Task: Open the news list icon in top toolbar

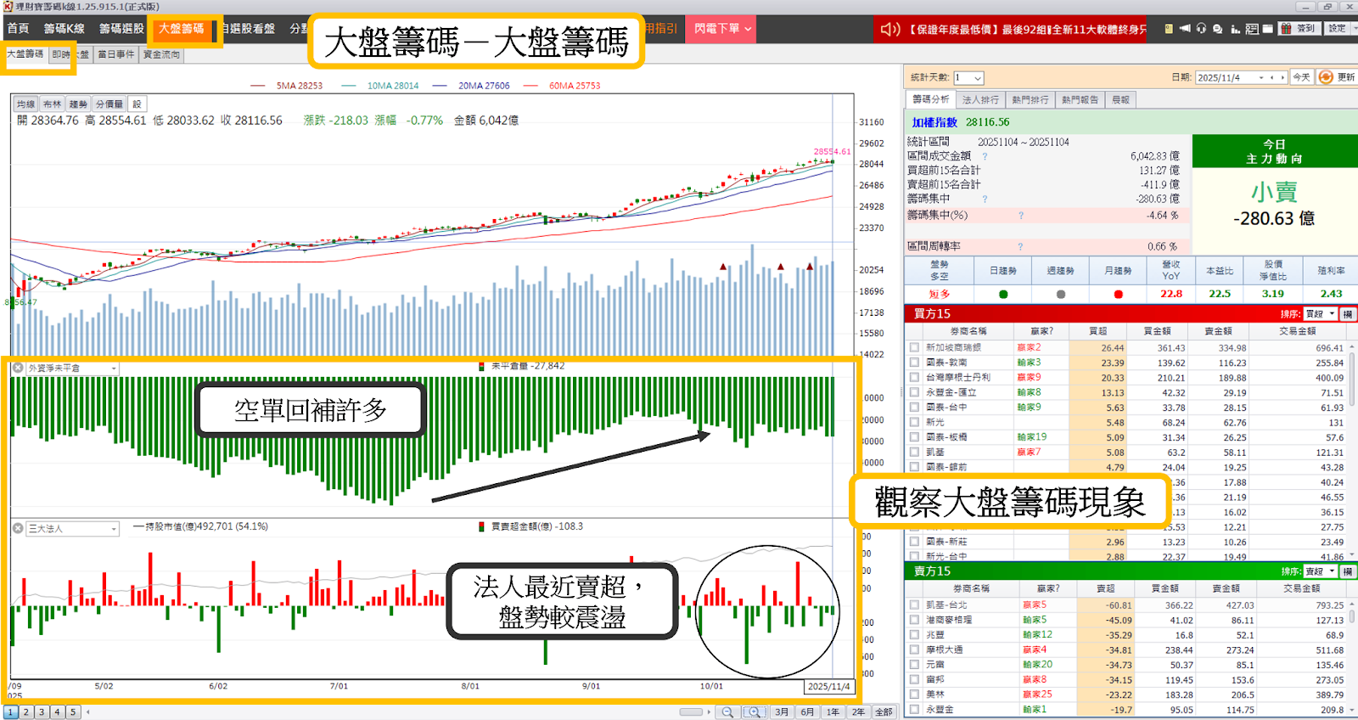Action: 1252,29
